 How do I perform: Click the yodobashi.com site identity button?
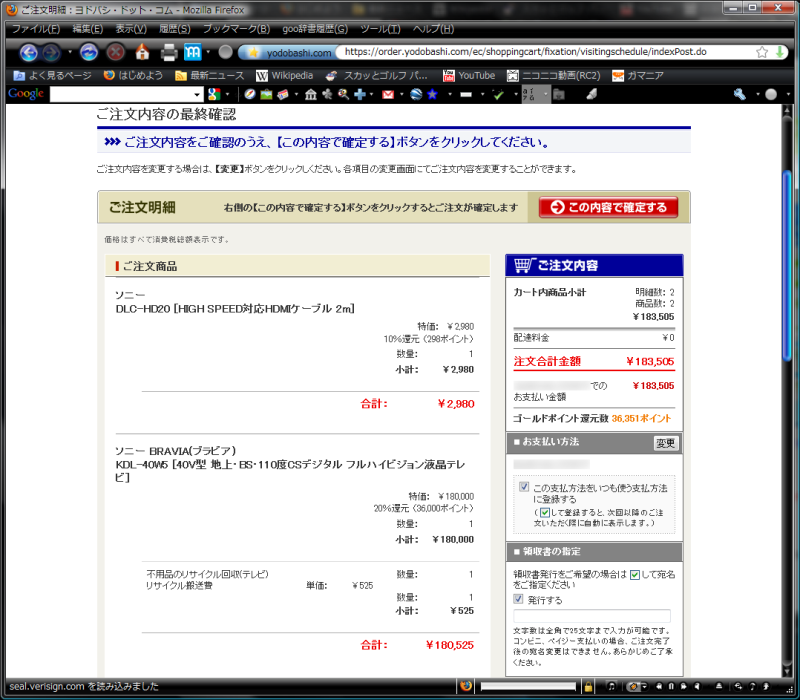click(x=288, y=53)
